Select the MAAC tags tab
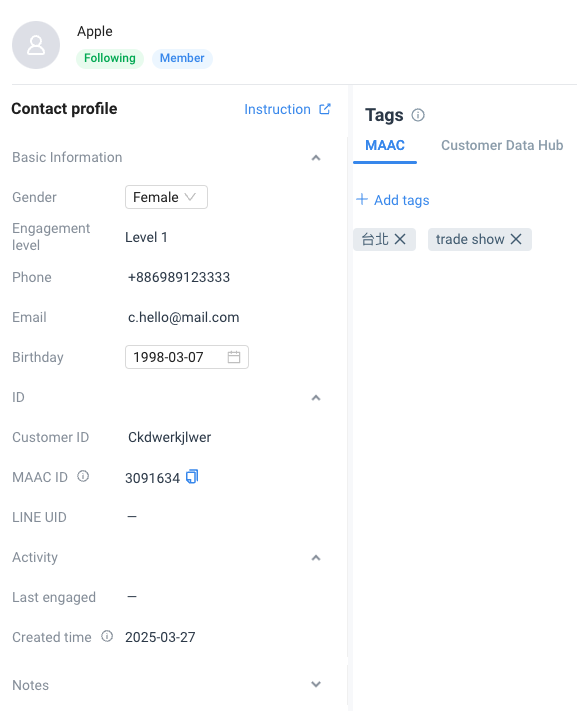 pyautogui.click(x=385, y=146)
